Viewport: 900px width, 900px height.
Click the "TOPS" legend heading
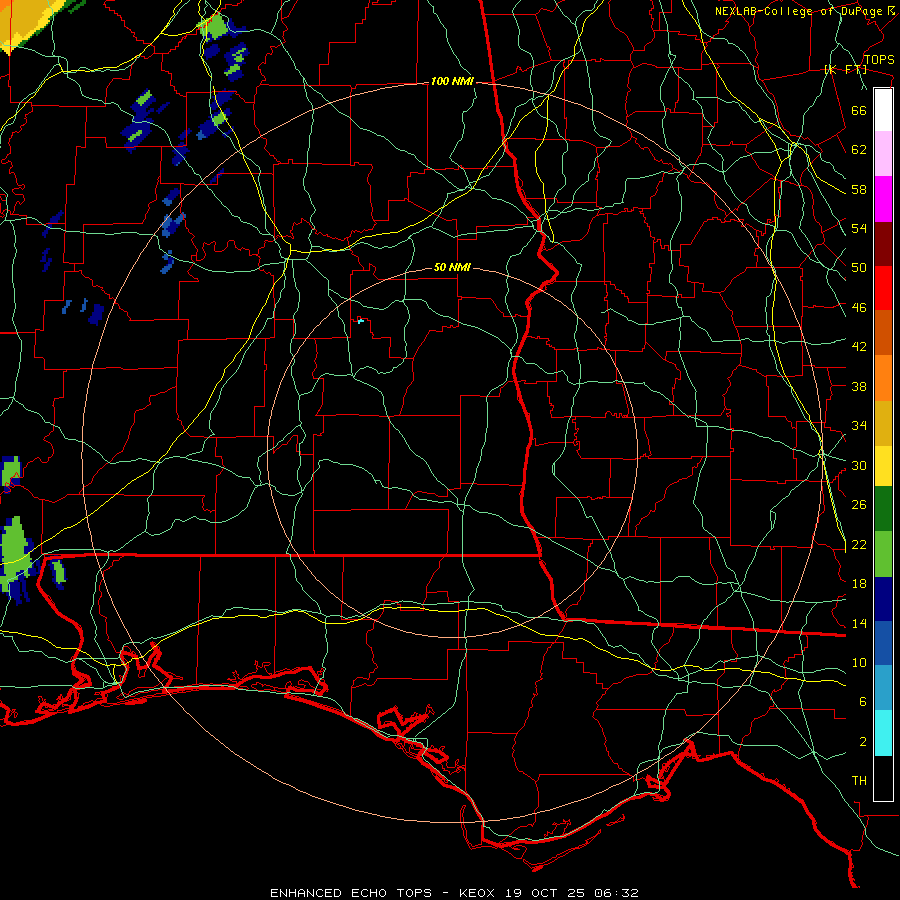click(x=879, y=60)
